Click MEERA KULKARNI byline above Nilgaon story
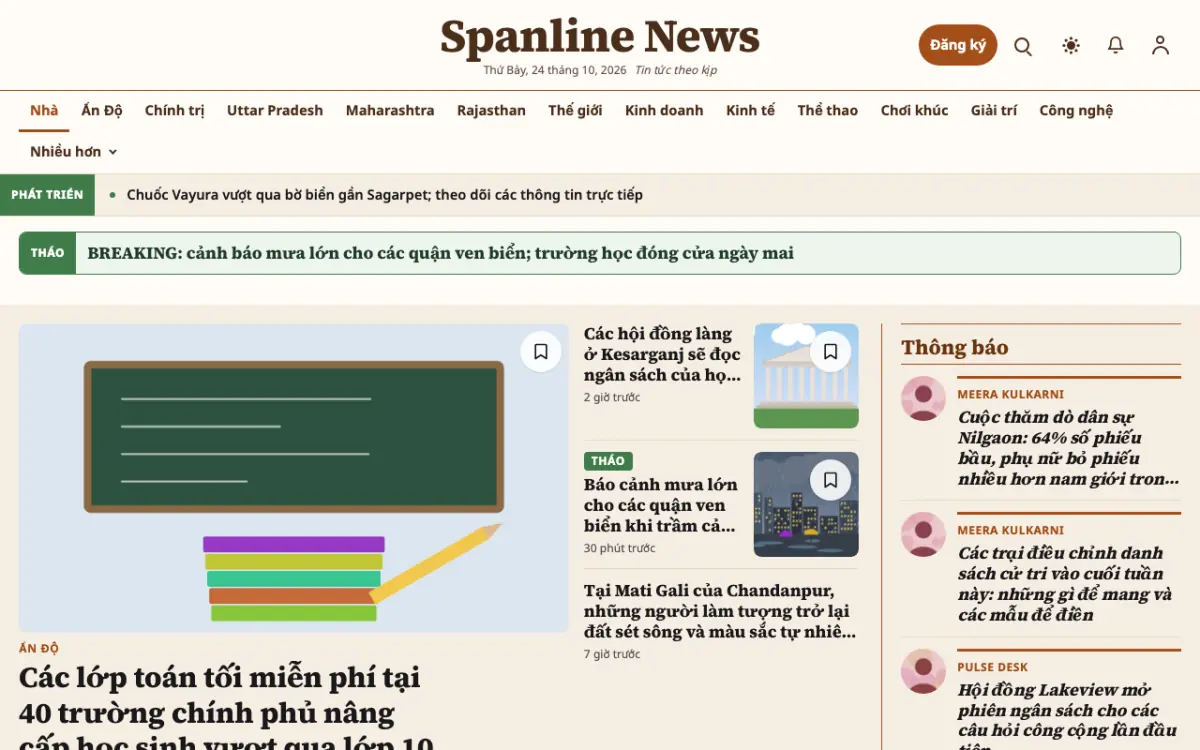This screenshot has width=1200, height=750. (1011, 395)
